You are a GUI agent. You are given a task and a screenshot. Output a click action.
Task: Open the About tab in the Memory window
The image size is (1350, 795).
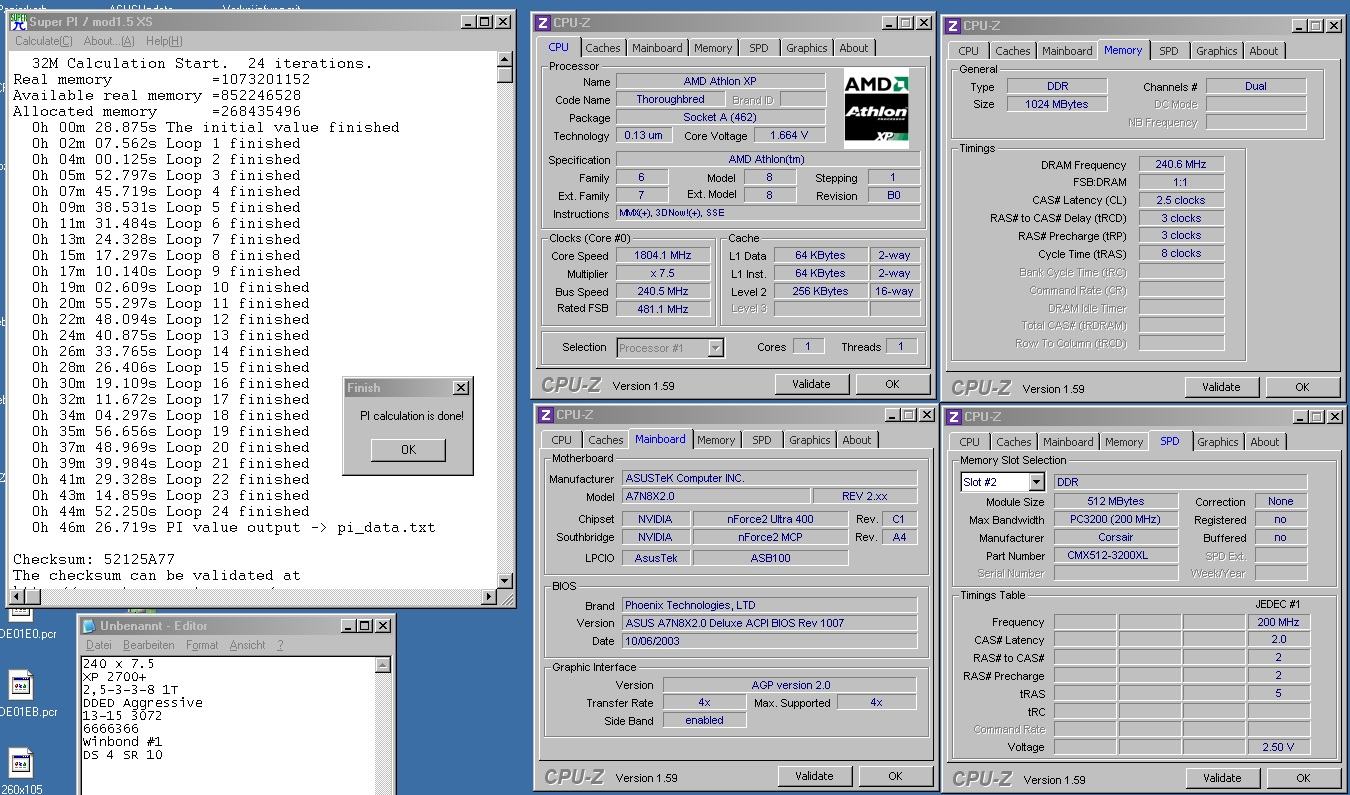coord(1264,51)
